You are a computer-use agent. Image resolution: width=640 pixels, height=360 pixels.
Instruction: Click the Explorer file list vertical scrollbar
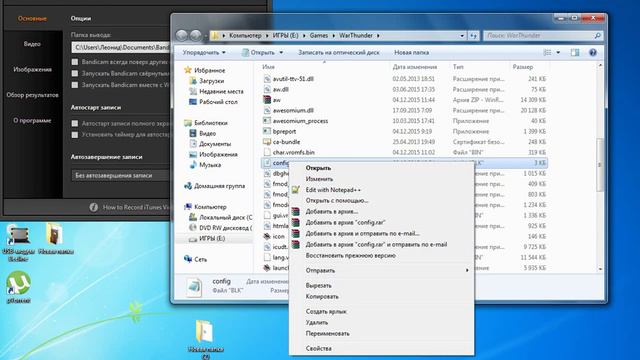(x=600, y=164)
